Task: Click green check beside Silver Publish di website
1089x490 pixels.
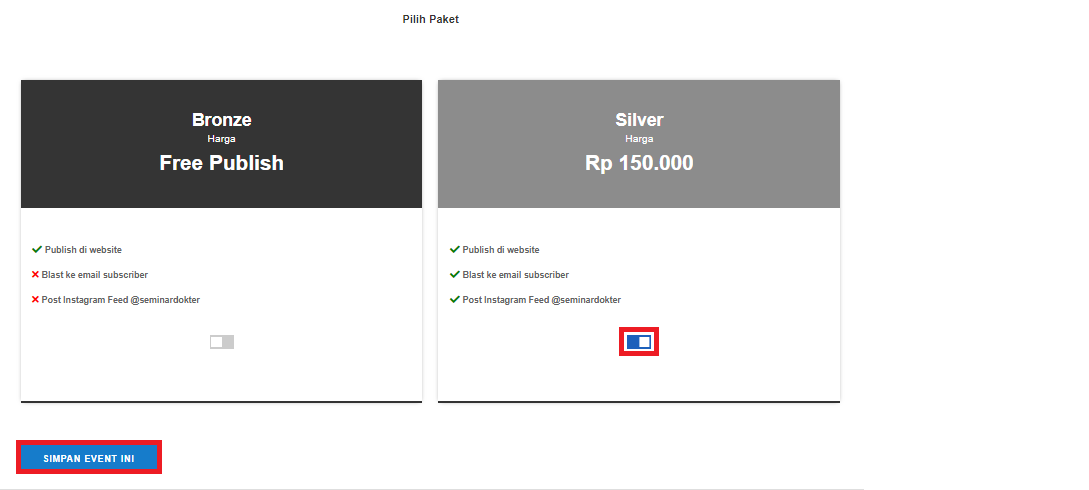Action: pyautogui.click(x=454, y=249)
